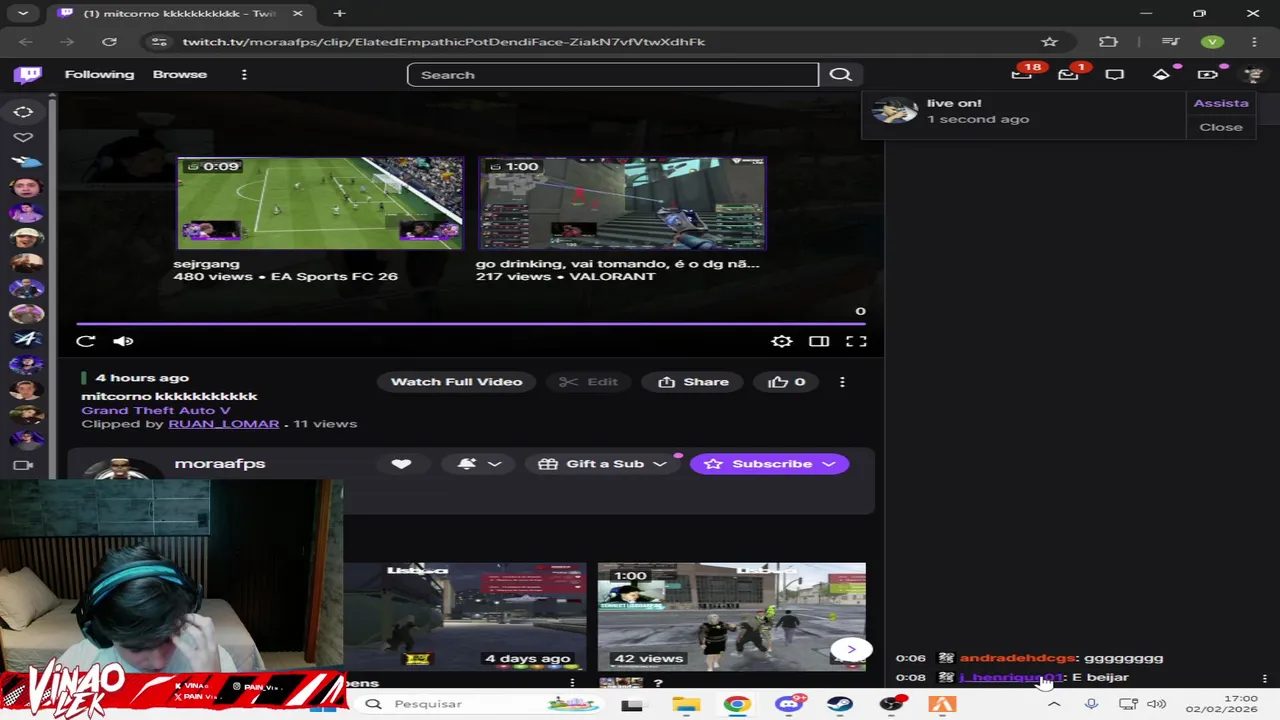
Task: Click the camera icon at sidebar bottom
Action: 24,465
